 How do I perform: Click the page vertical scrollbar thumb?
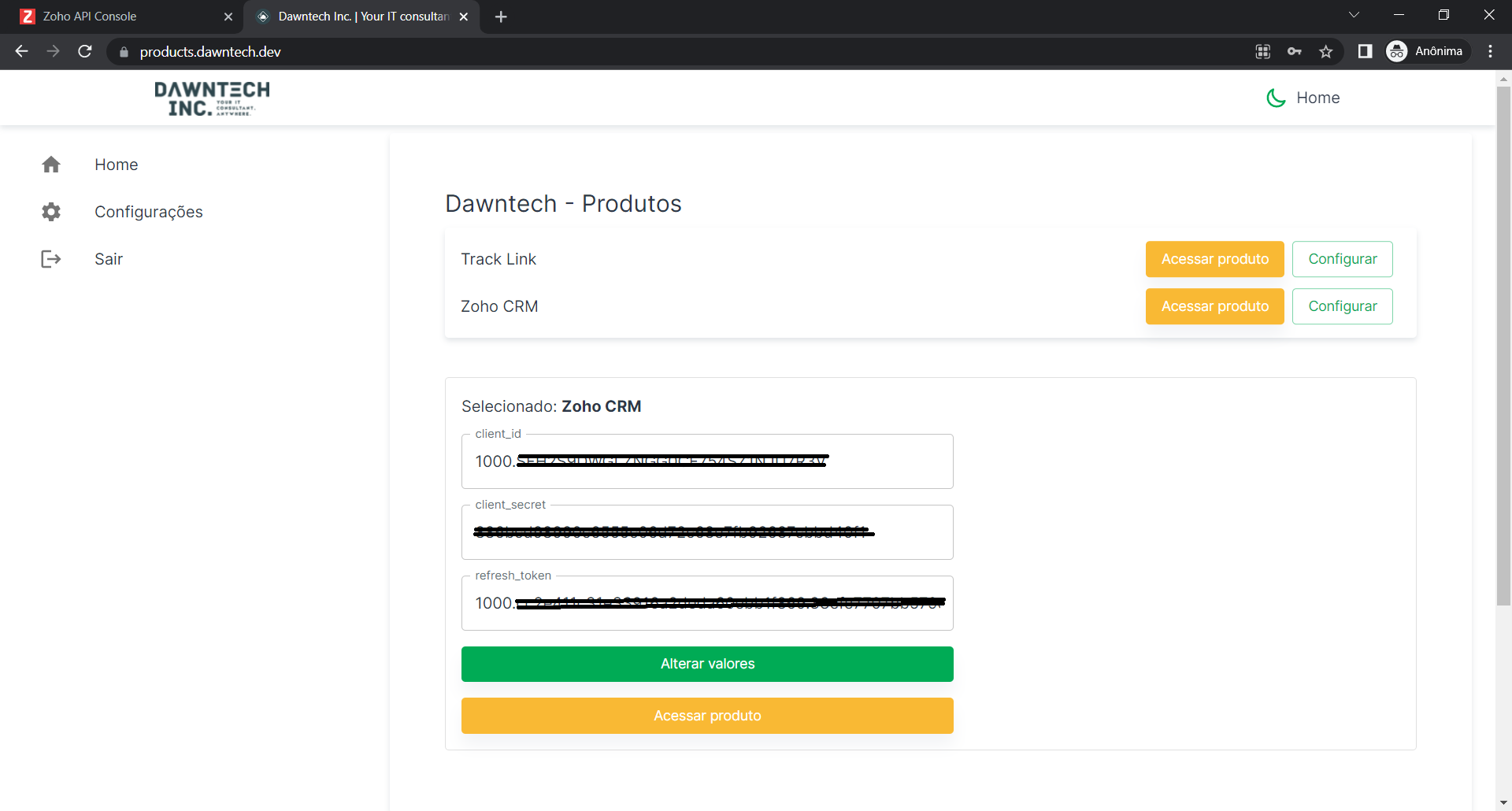1503,346
